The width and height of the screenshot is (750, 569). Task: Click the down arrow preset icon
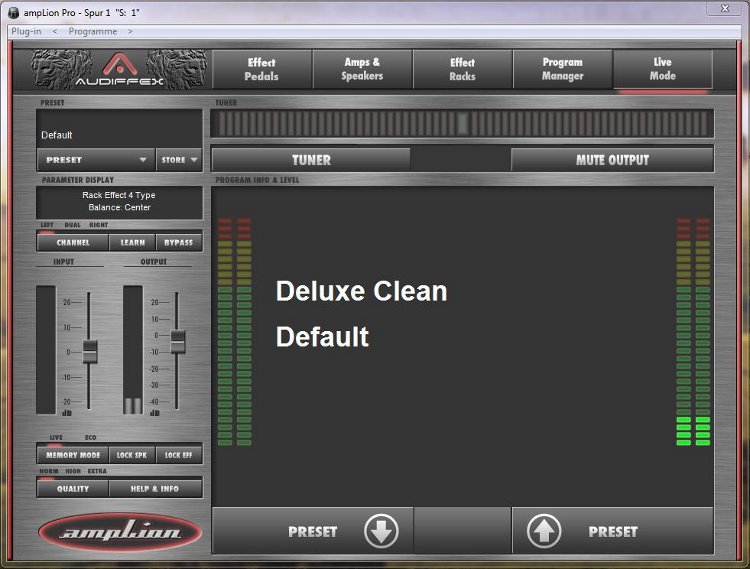click(x=381, y=531)
